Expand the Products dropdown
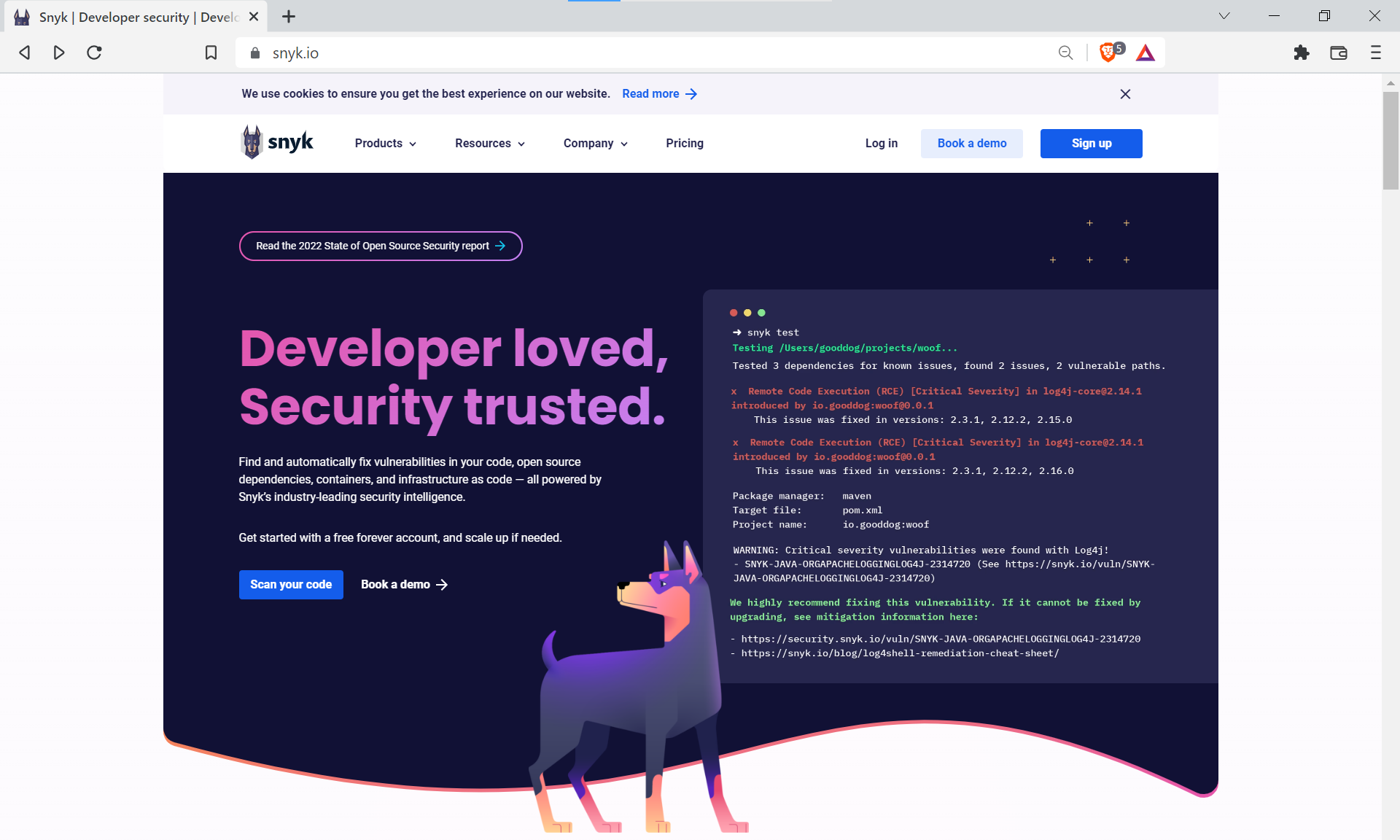This screenshot has width=1400, height=840. tap(385, 143)
